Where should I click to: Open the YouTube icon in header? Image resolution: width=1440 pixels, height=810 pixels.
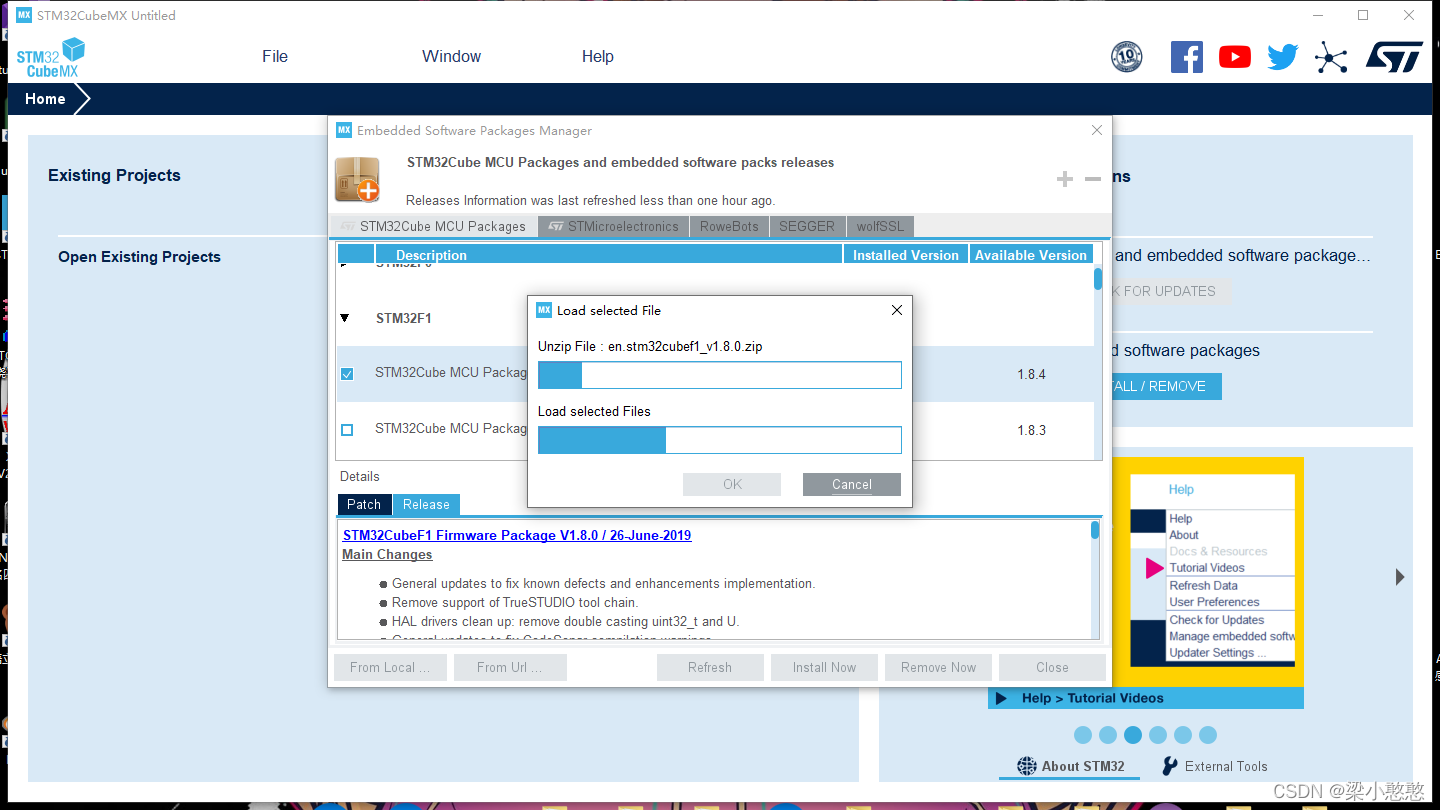point(1235,57)
